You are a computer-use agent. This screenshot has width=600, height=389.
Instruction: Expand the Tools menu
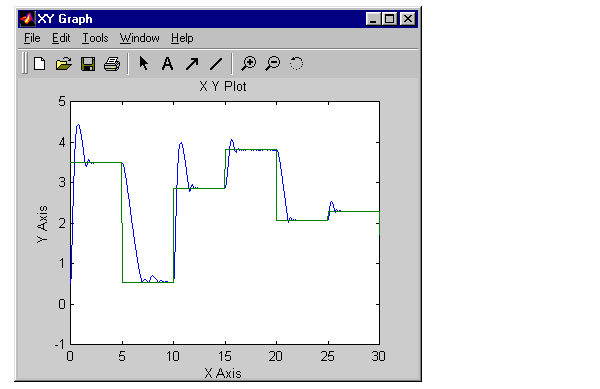coord(95,38)
